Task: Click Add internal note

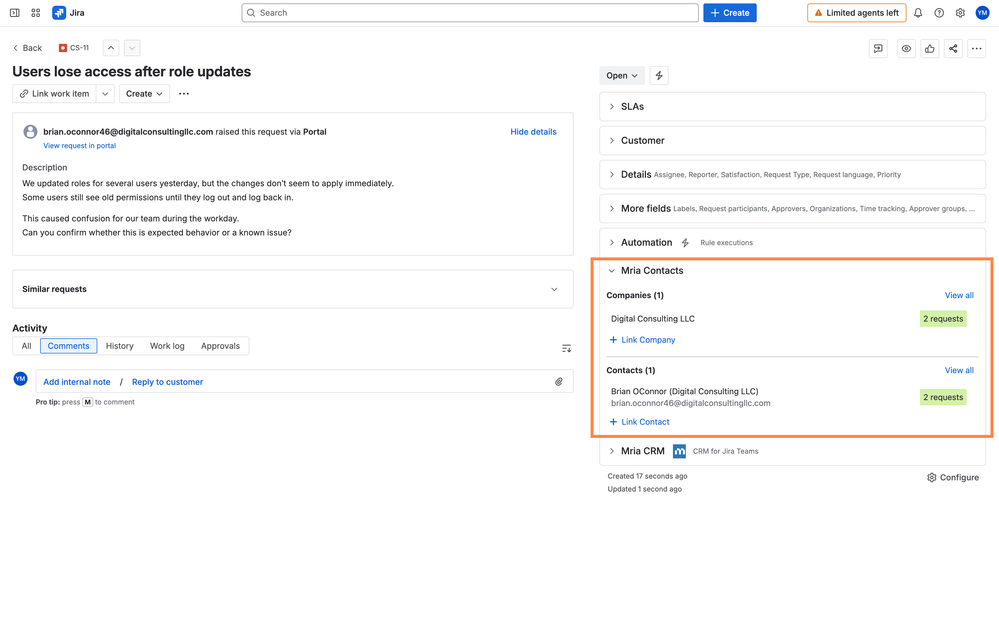Action: tap(77, 382)
